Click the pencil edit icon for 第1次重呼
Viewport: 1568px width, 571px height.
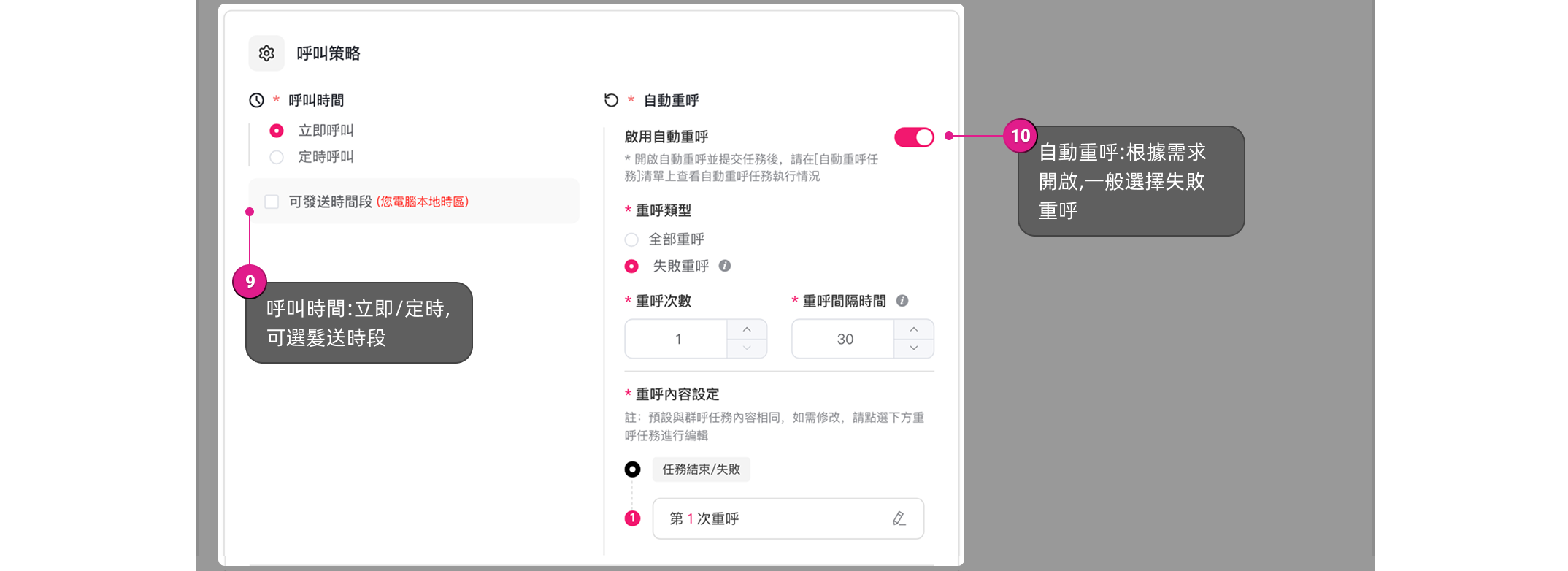(899, 518)
